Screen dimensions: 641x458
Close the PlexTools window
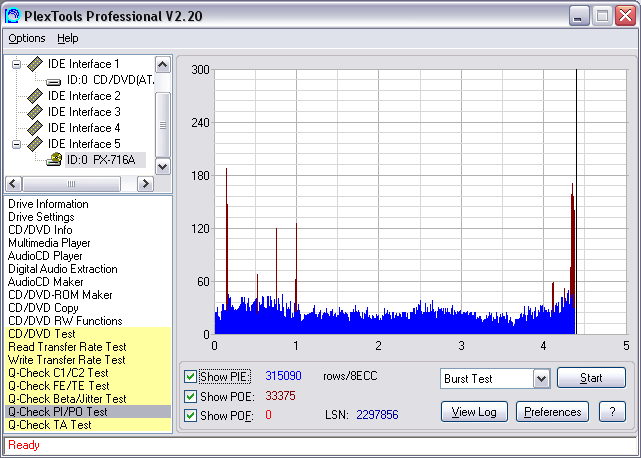625,16
